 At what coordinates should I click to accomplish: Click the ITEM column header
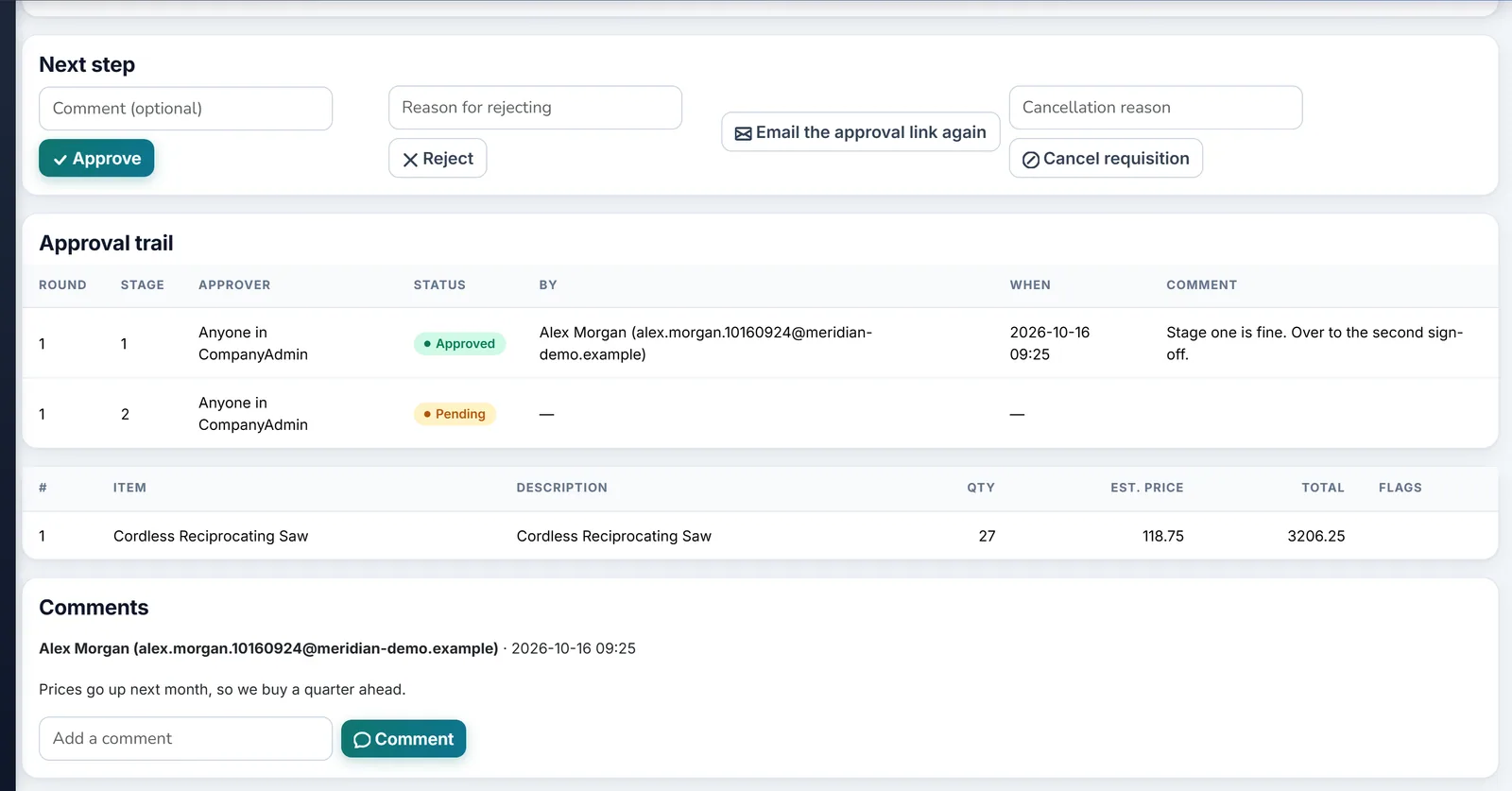click(x=129, y=488)
